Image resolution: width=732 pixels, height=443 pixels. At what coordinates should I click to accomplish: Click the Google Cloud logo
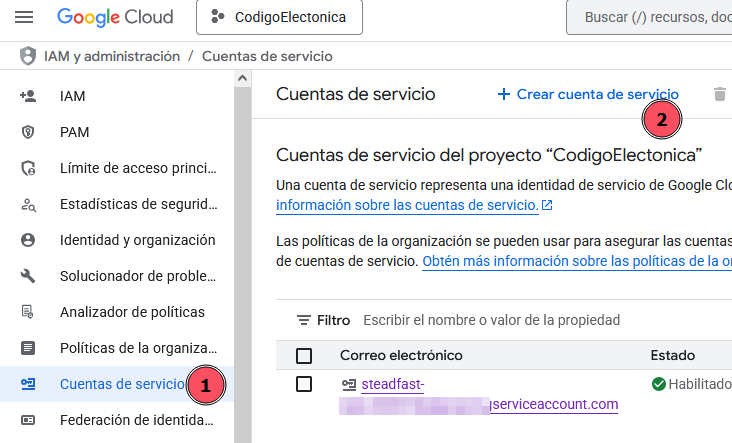coord(115,17)
